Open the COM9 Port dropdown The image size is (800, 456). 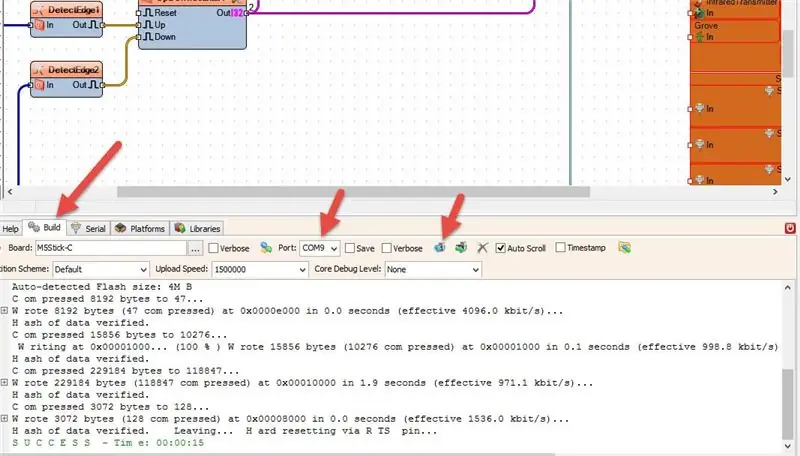[x=319, y=248]
